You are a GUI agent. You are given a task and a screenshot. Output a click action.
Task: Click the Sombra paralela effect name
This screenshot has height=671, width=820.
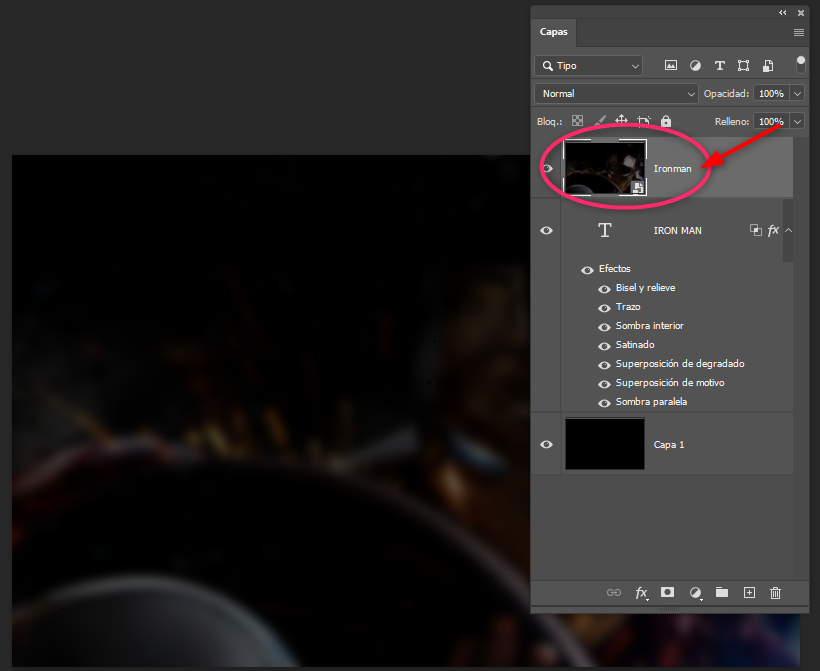click(x=651, y=402)
